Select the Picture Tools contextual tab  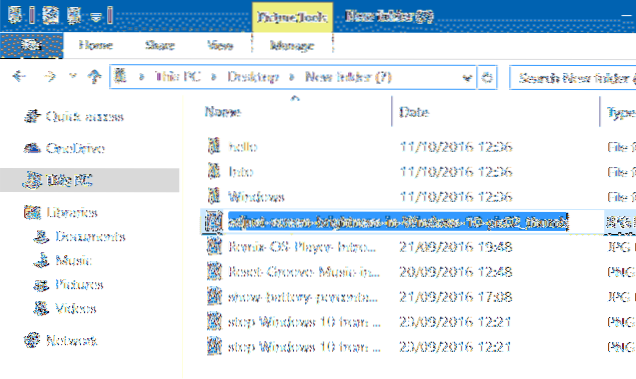click(292, 17)
